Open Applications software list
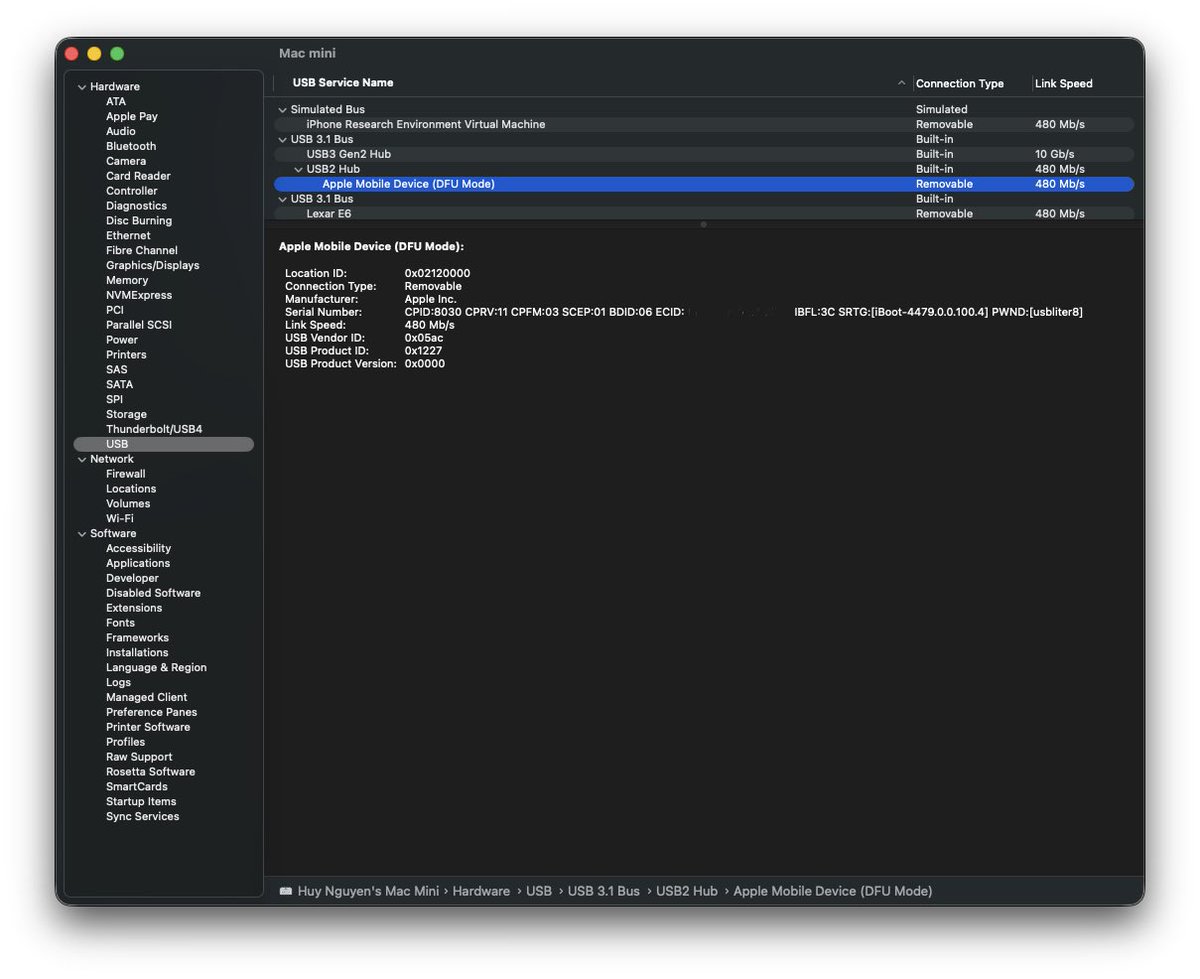 tap(138, 564)
